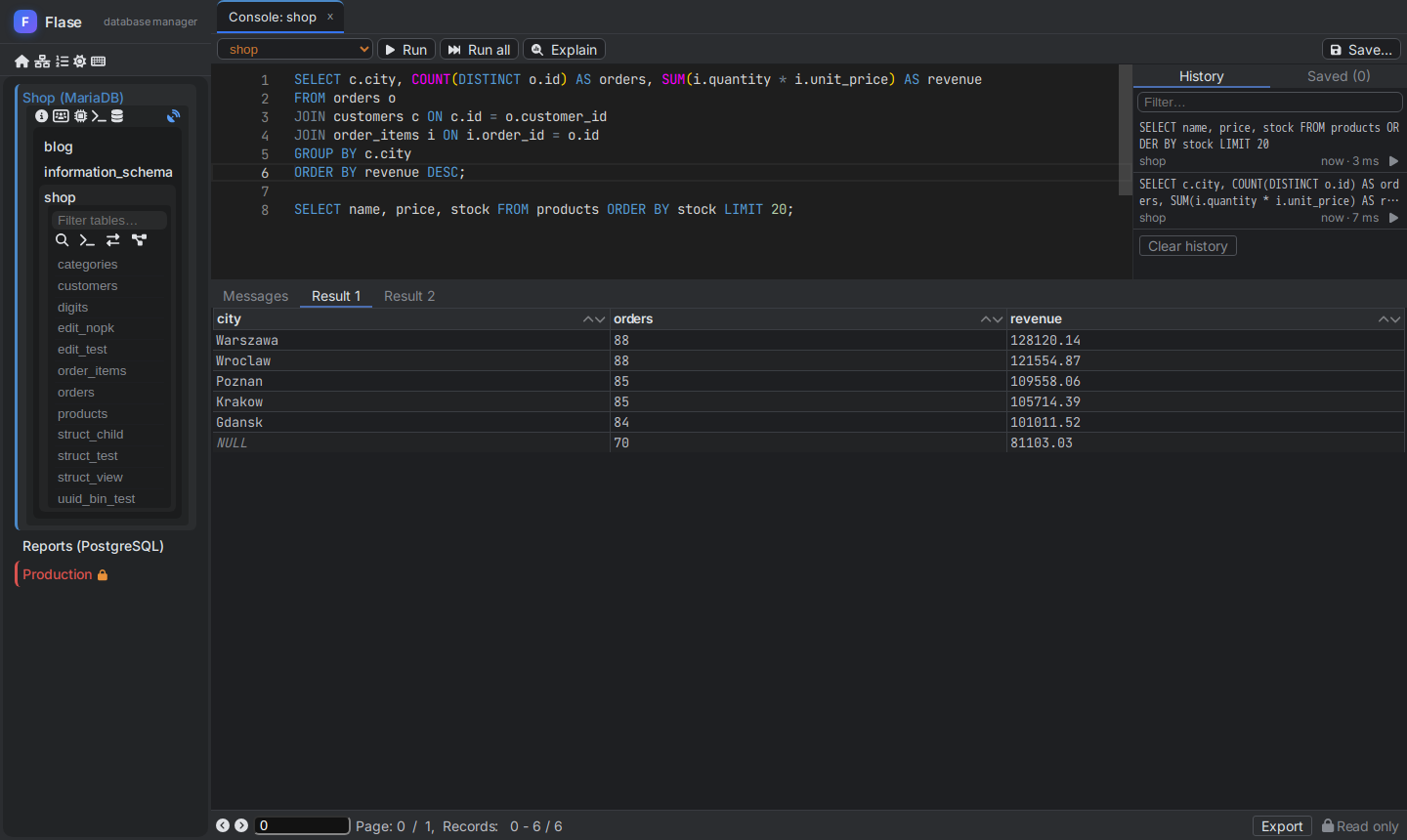Image resolution: width=1407 pixels, height=840 pixels.
Task: Focus the Filter tables input
Action: pos(109,221)
